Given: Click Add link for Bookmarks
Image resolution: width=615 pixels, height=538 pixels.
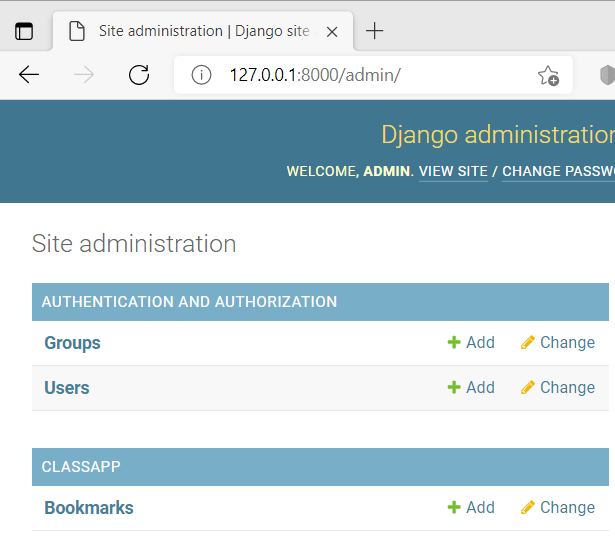Looking at the screenshot, I should [x=480, y=507].
